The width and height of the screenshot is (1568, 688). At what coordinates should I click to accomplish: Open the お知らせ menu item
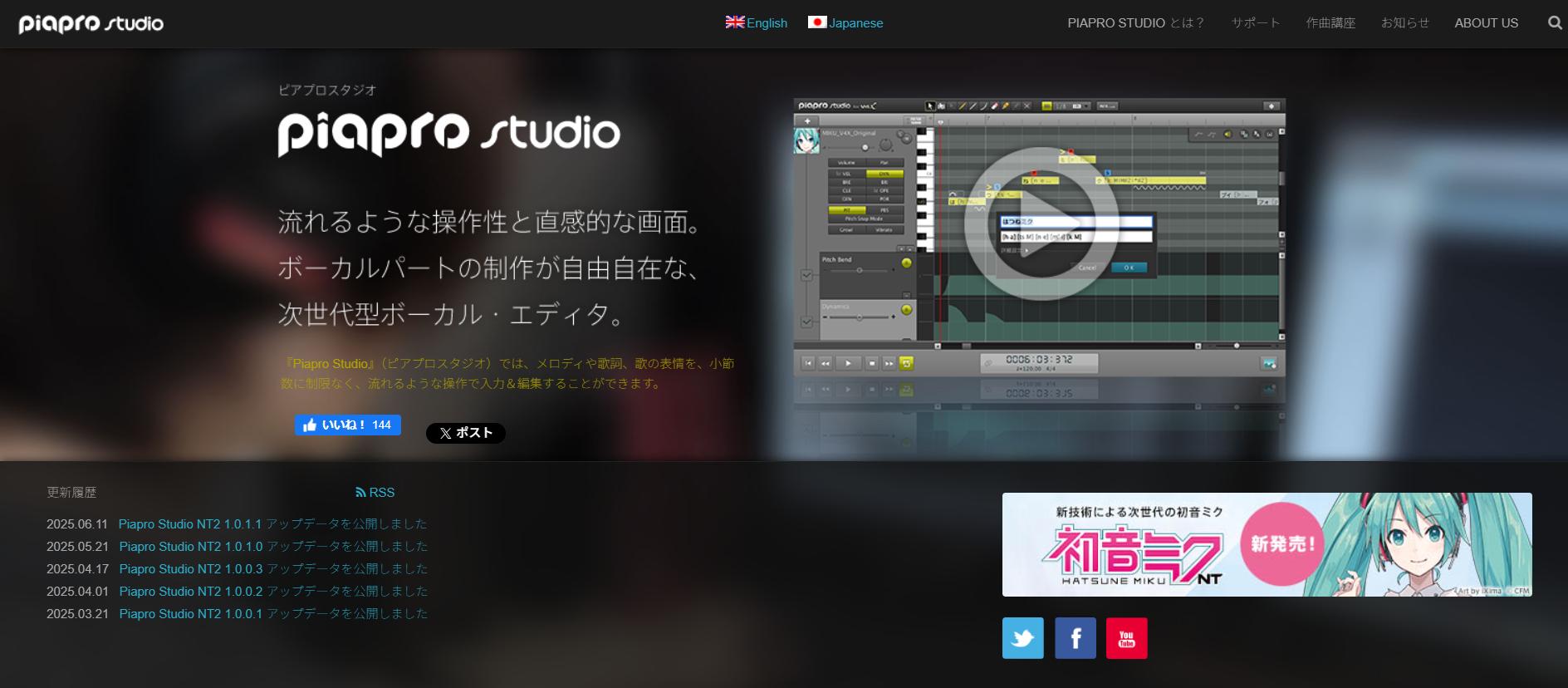[x=1405, y=23]
